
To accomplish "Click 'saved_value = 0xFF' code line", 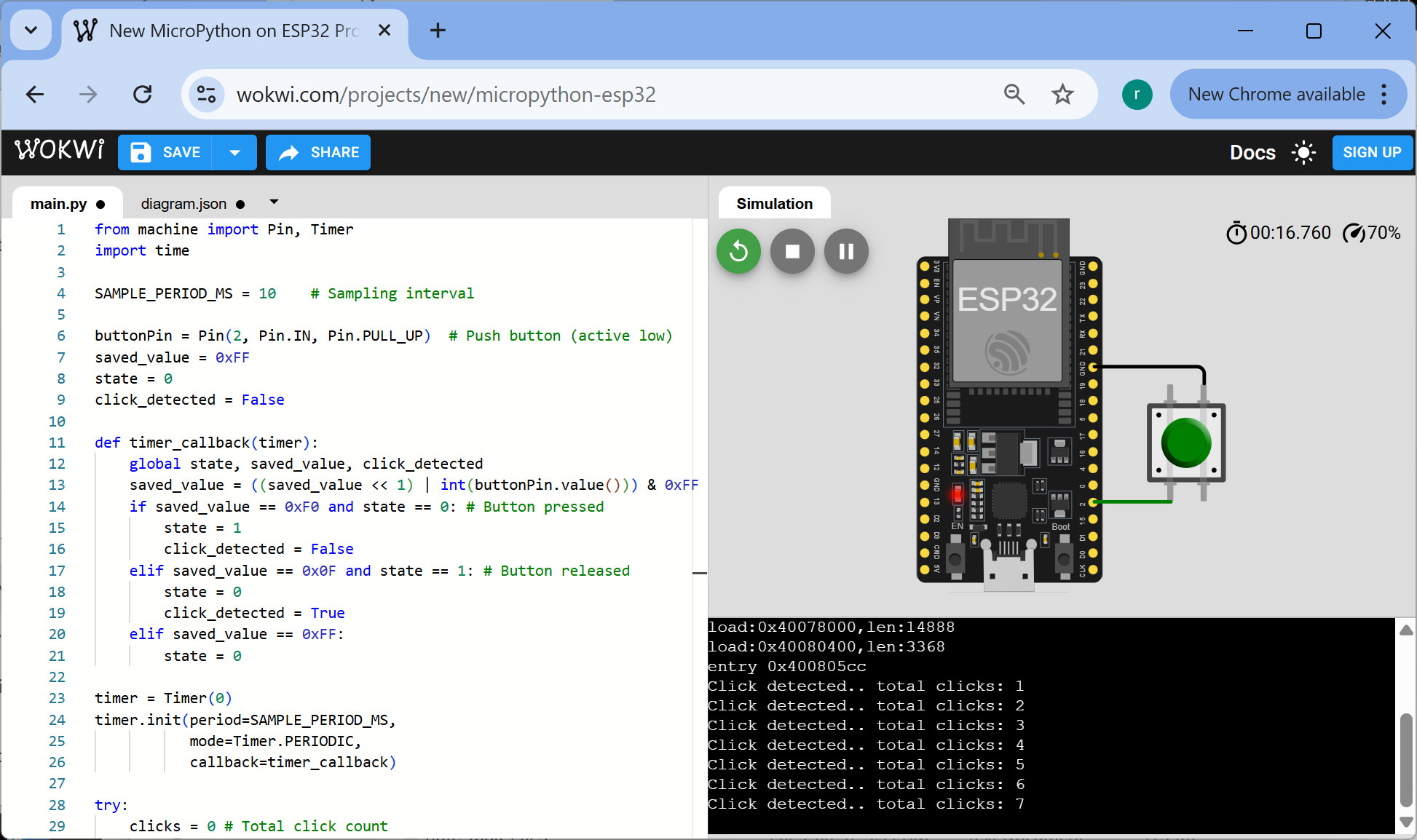I will [172, 357].
